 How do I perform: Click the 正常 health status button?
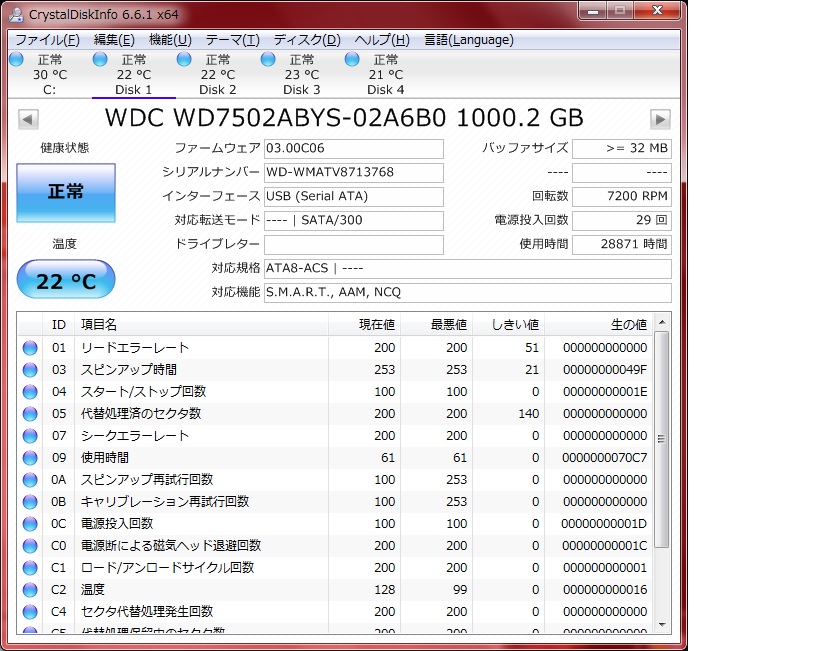[x=66, y=192]
